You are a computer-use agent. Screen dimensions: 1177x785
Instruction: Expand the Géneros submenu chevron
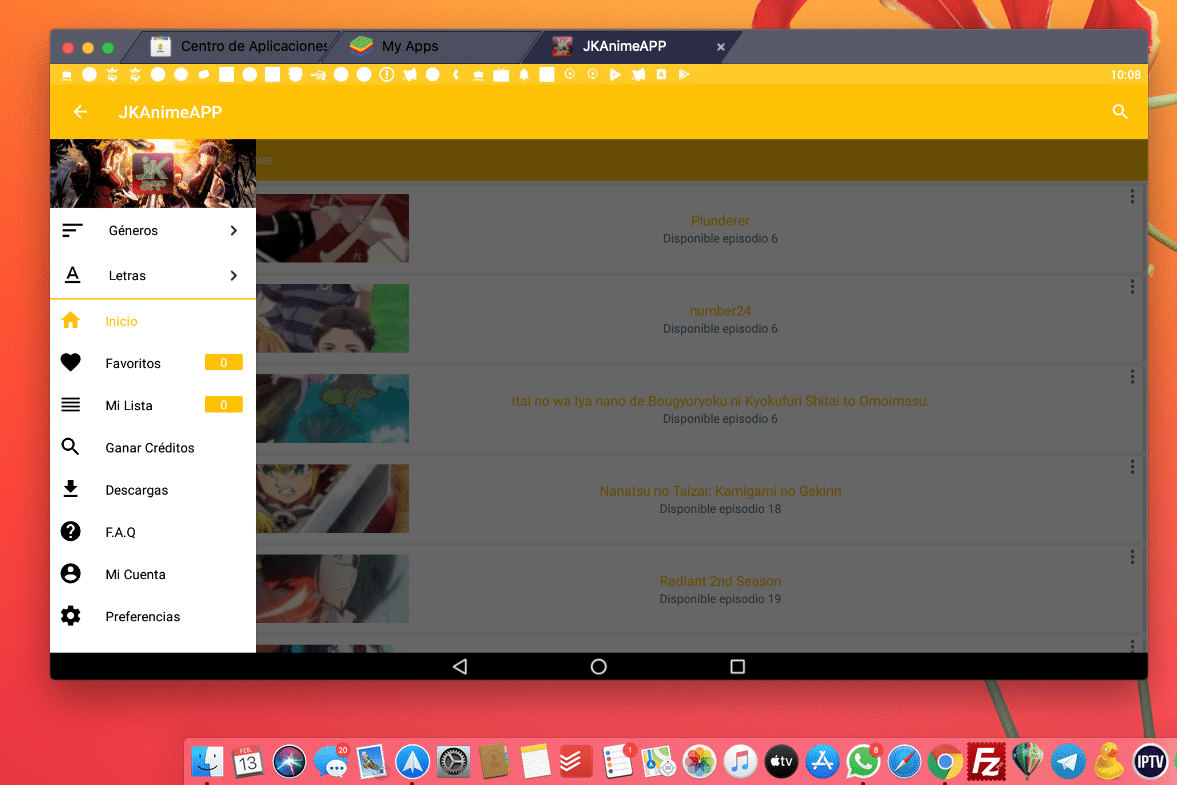(233, 229)
